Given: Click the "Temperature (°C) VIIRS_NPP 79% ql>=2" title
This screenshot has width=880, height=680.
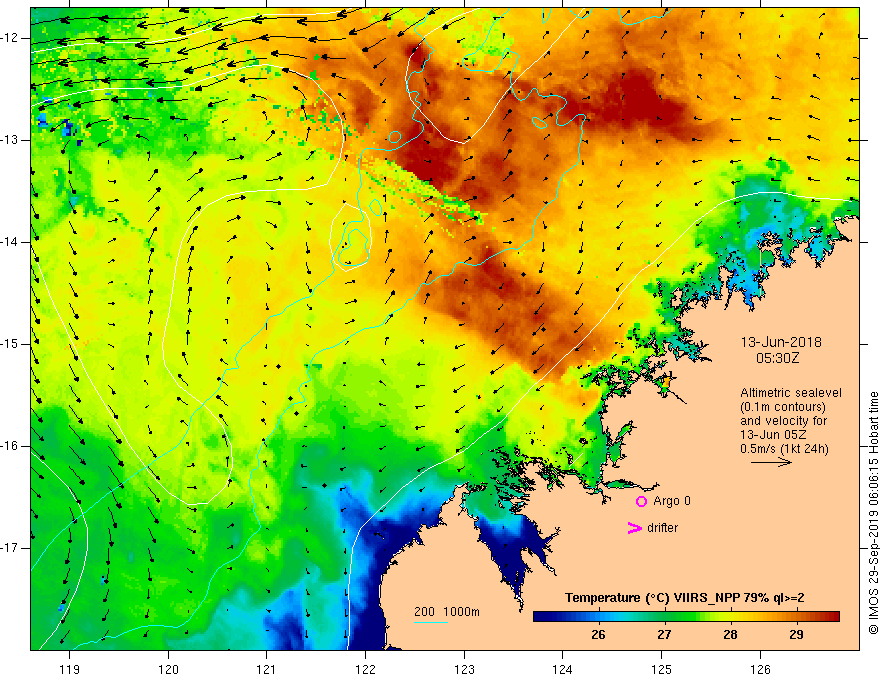Looking at the screenshot, I should tap(684, 598).
